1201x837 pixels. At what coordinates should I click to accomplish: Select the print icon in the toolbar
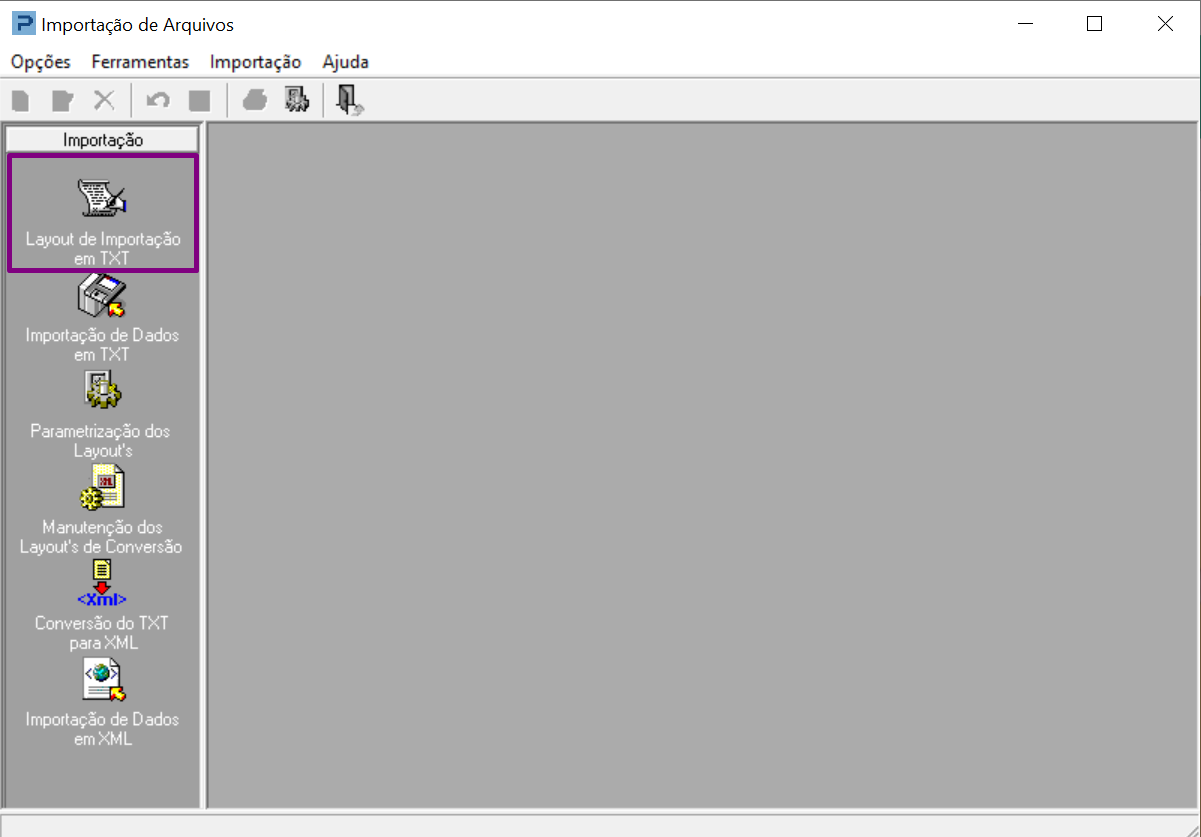254,99
